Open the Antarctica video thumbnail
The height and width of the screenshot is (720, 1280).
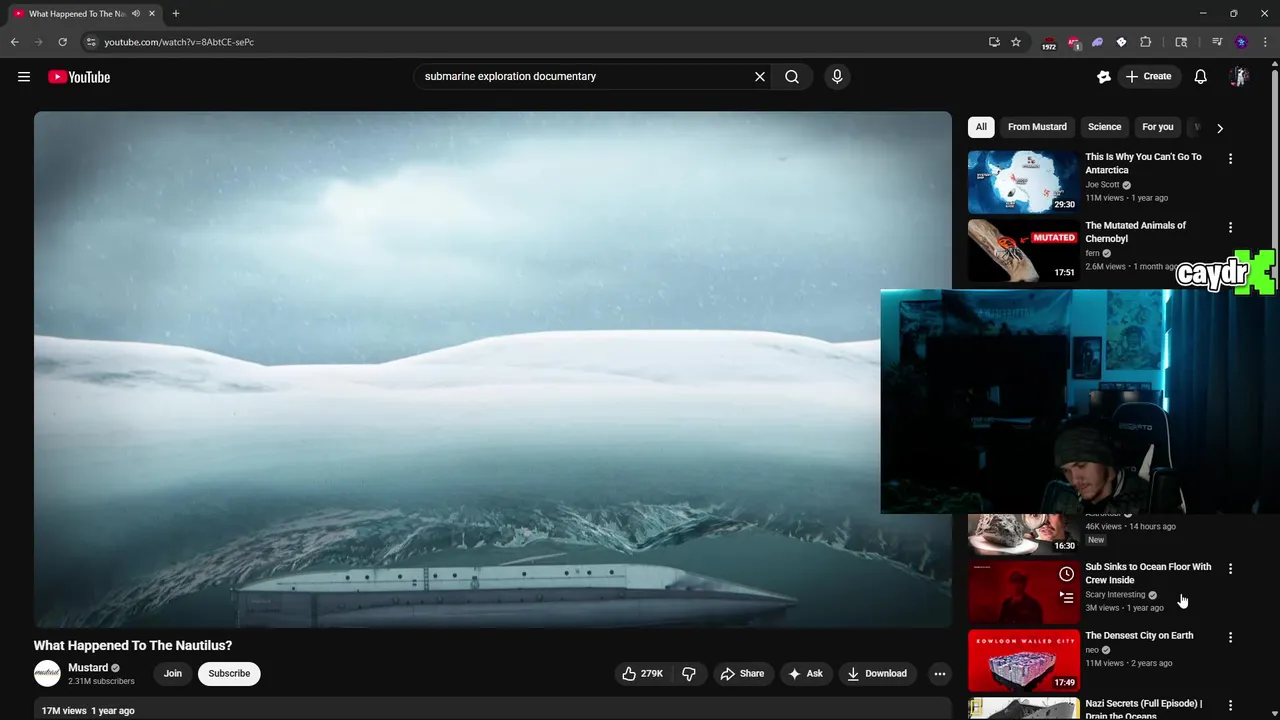tap(1024, 182)
